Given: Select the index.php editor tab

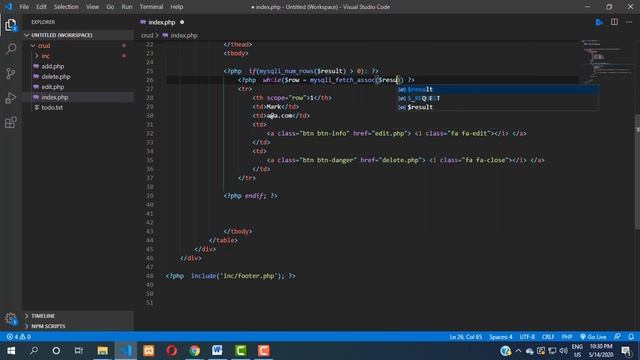Looking at the screenshot, I should [x=162, y=22].
